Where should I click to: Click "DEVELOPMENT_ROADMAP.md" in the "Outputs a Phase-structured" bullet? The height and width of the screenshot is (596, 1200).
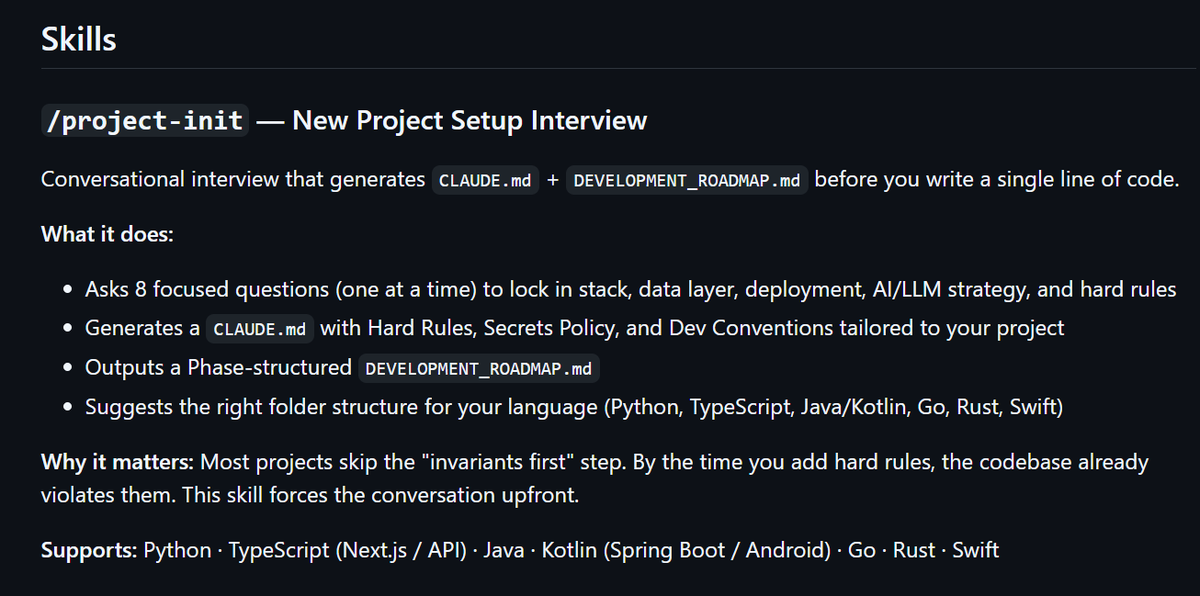tap(479, 368)
